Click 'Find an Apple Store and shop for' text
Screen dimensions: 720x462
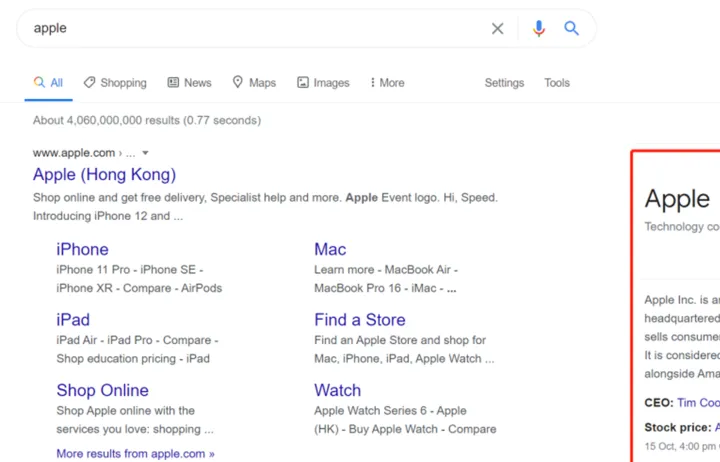[400, 340]
